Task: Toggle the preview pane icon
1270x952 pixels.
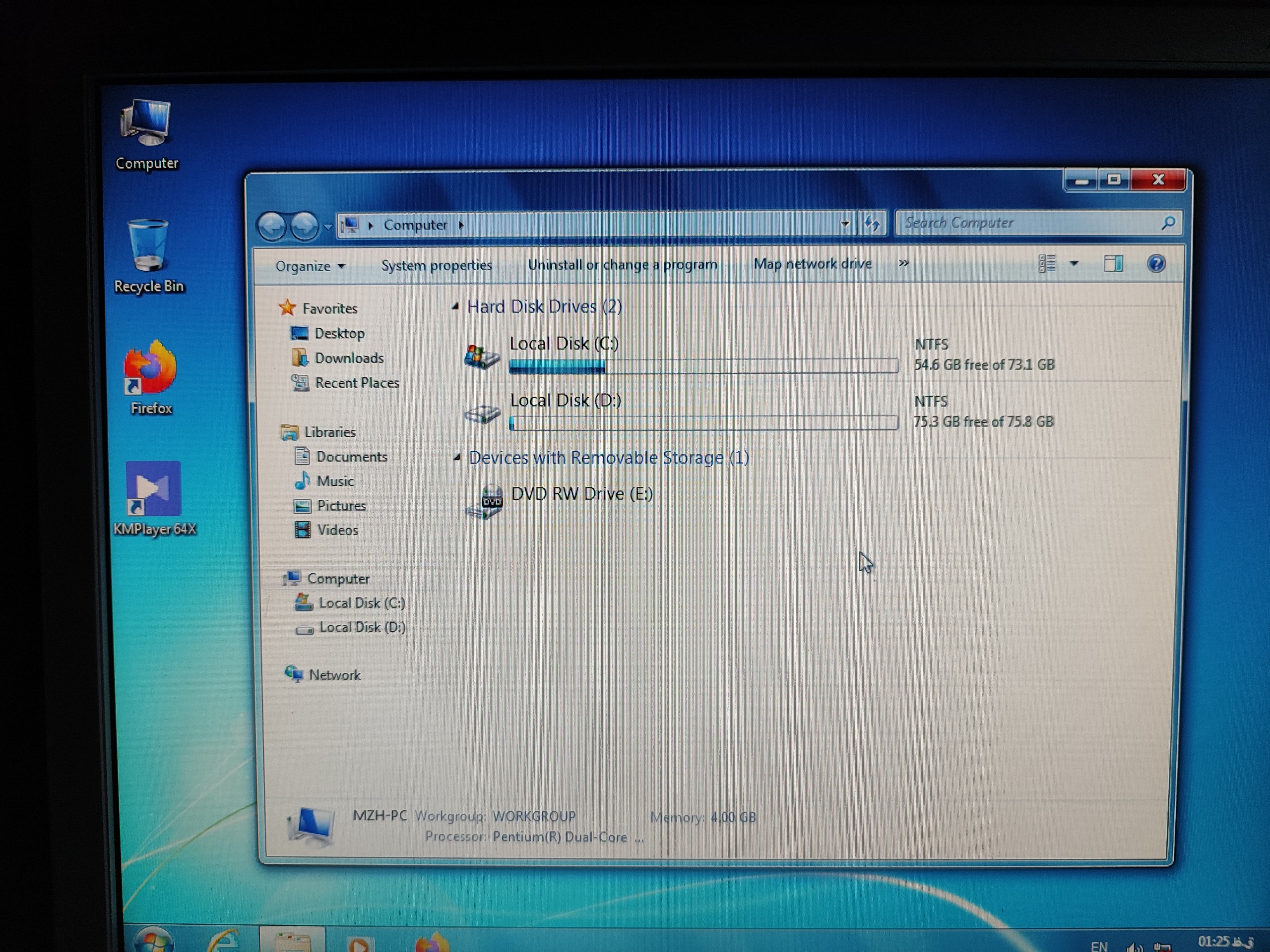Action: (1113, 264)
